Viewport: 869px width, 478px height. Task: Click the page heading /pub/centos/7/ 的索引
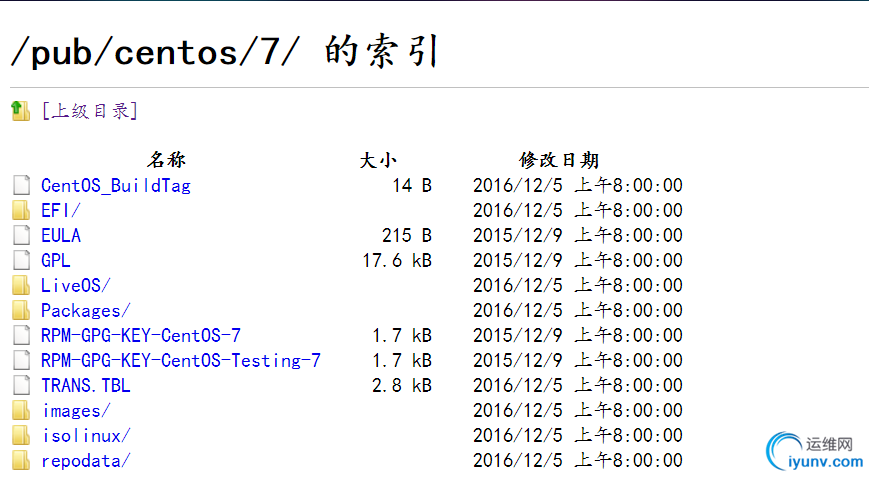225,52
